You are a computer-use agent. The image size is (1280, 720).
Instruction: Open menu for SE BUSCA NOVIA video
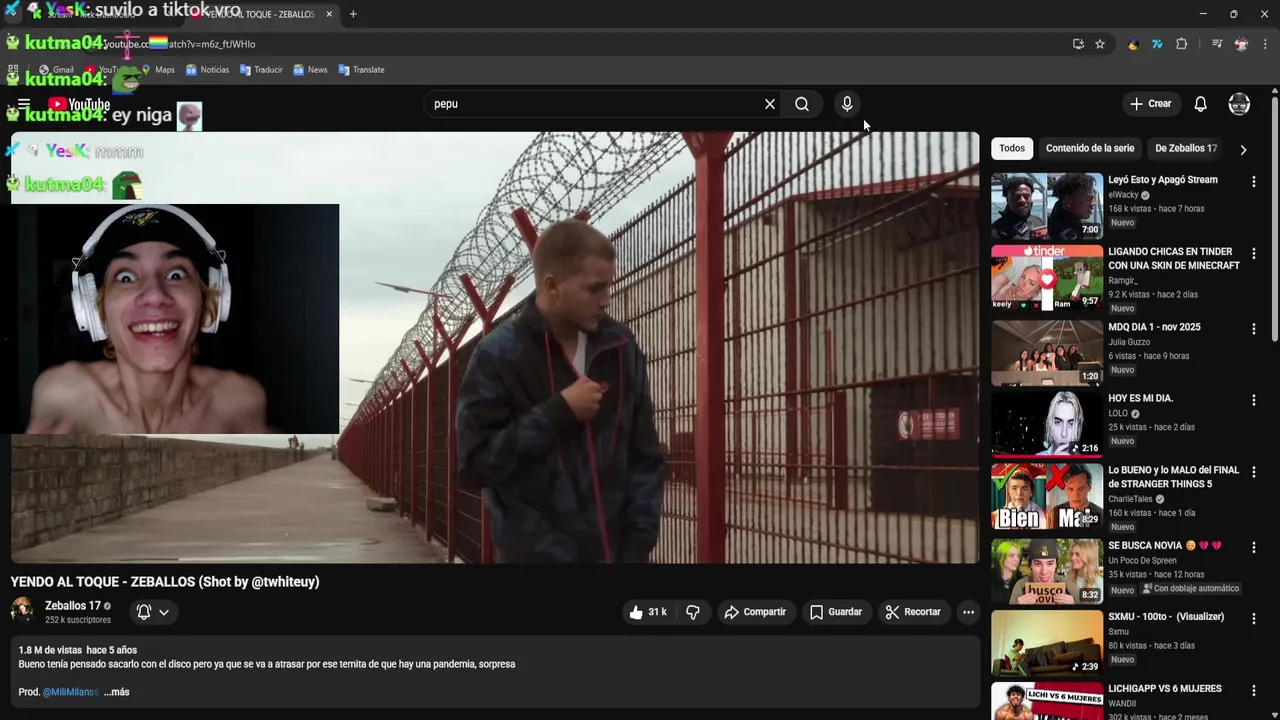[x=1253, y=548]
